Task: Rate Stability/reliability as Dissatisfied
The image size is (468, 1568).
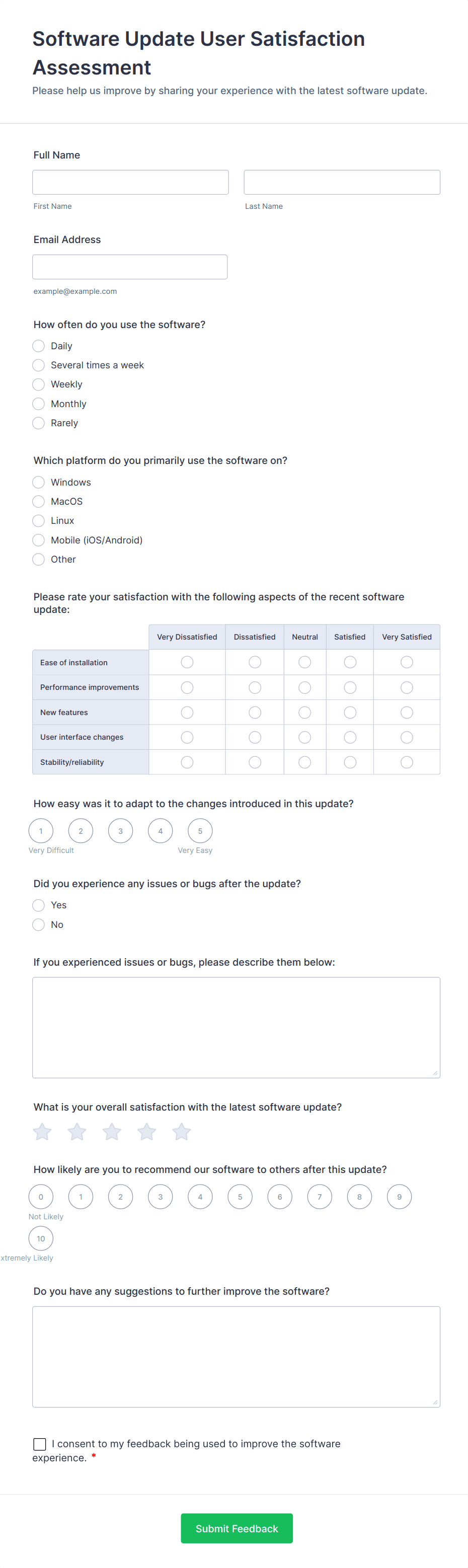Action: pyautogui.click(x=255, y=762)
